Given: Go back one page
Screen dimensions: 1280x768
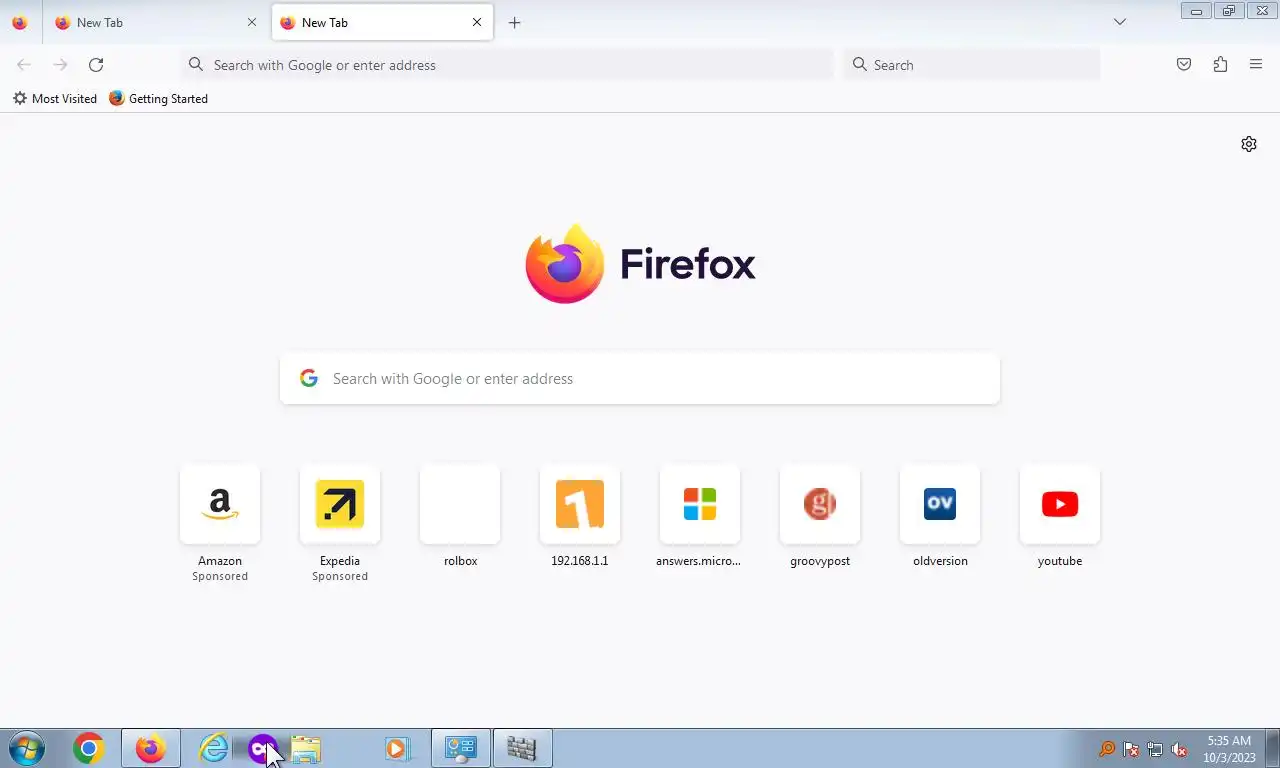Looking at the screenshot, I should pyautogui.click(x=24, y=65).
